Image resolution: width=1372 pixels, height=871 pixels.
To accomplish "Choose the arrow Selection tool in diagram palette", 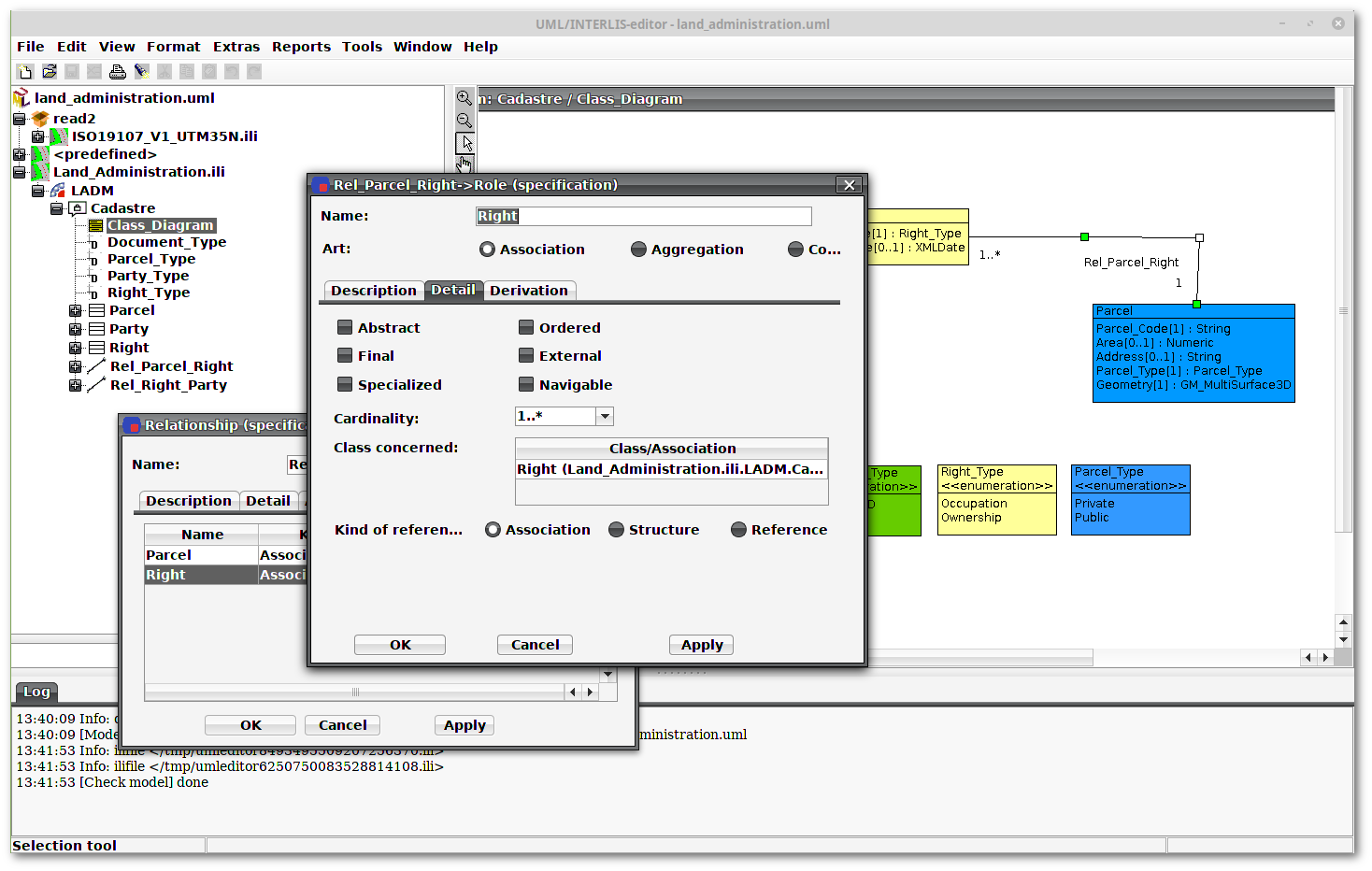I will point(464,143).
